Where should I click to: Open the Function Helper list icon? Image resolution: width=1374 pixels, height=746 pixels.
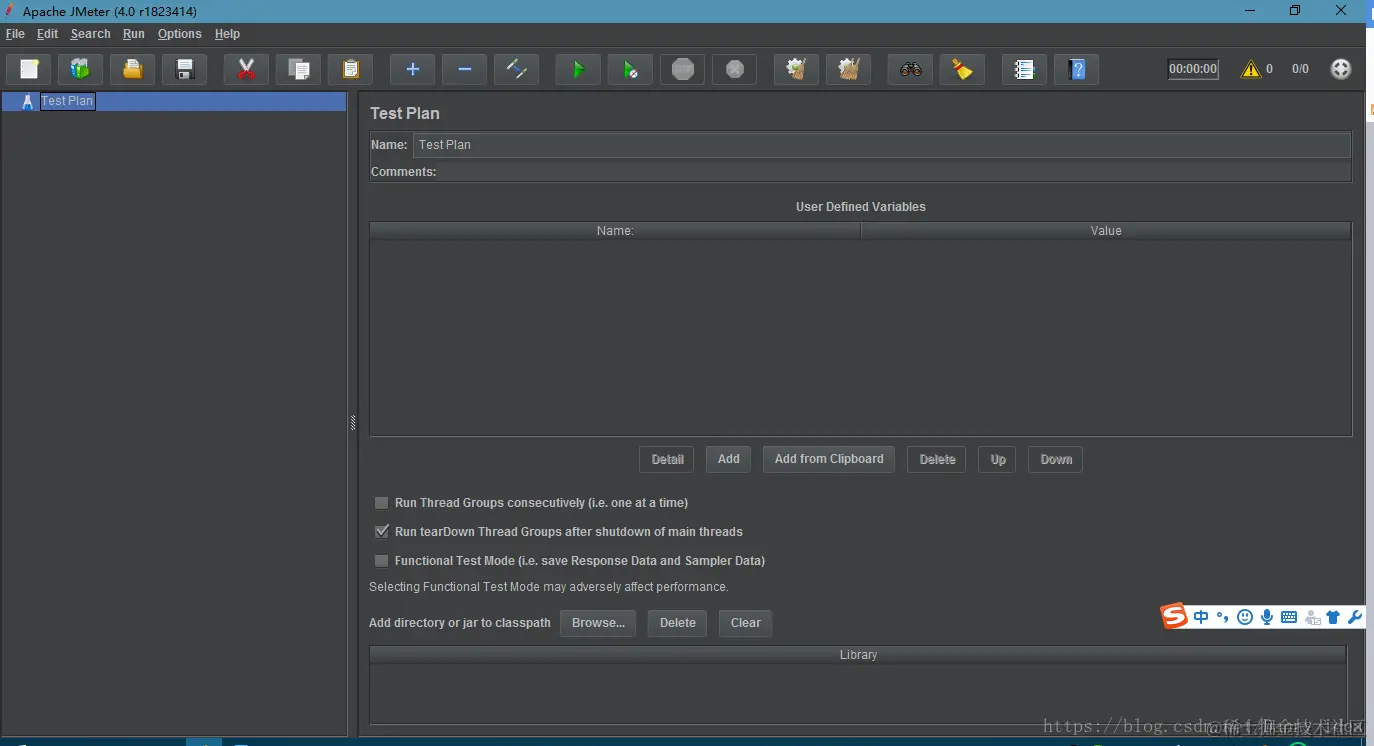click(x=1024, y=69)
